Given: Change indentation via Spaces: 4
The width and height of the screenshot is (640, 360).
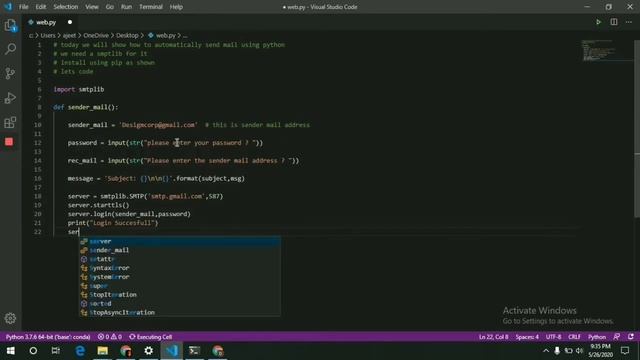Looking at the screenshot, I should tap(527, 337).
